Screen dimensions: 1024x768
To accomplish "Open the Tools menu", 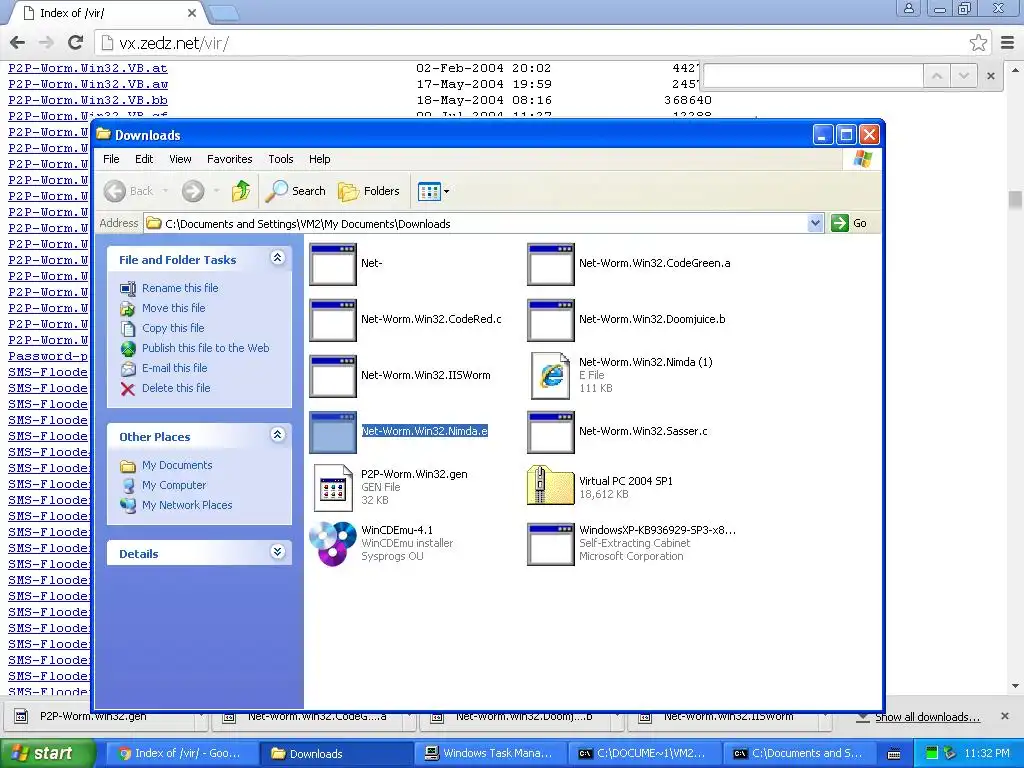I will coord(281,159).
